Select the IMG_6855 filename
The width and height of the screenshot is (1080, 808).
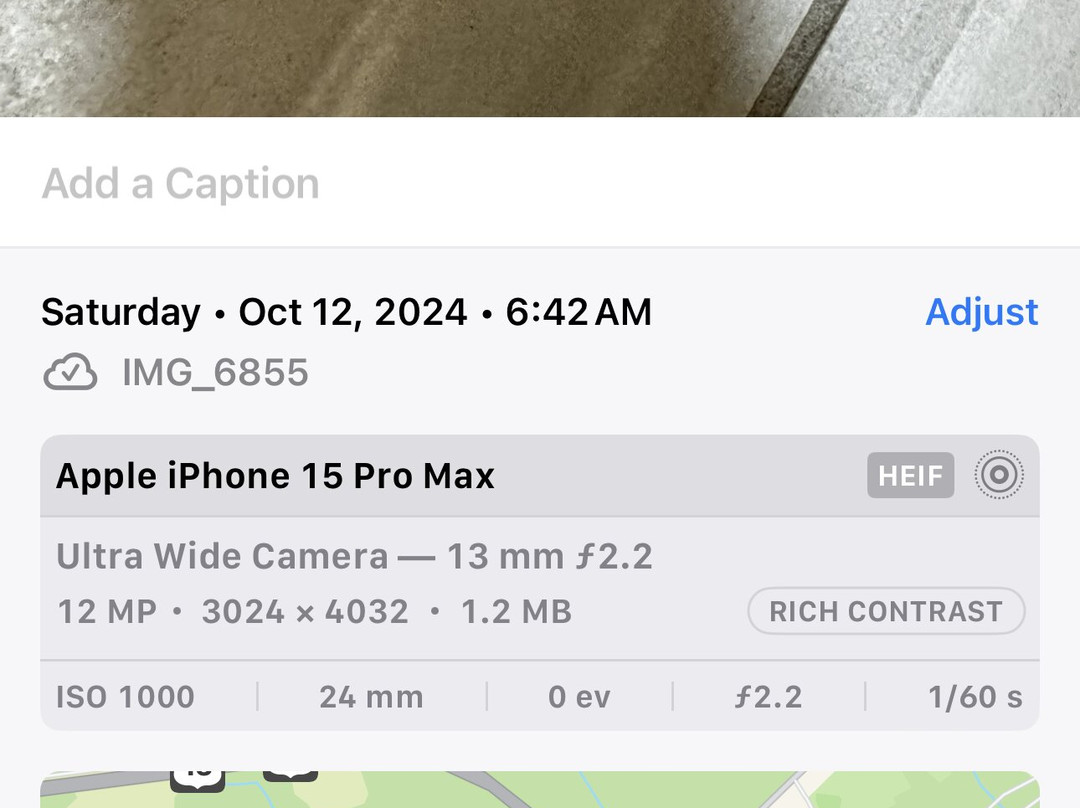pos(215,373)
